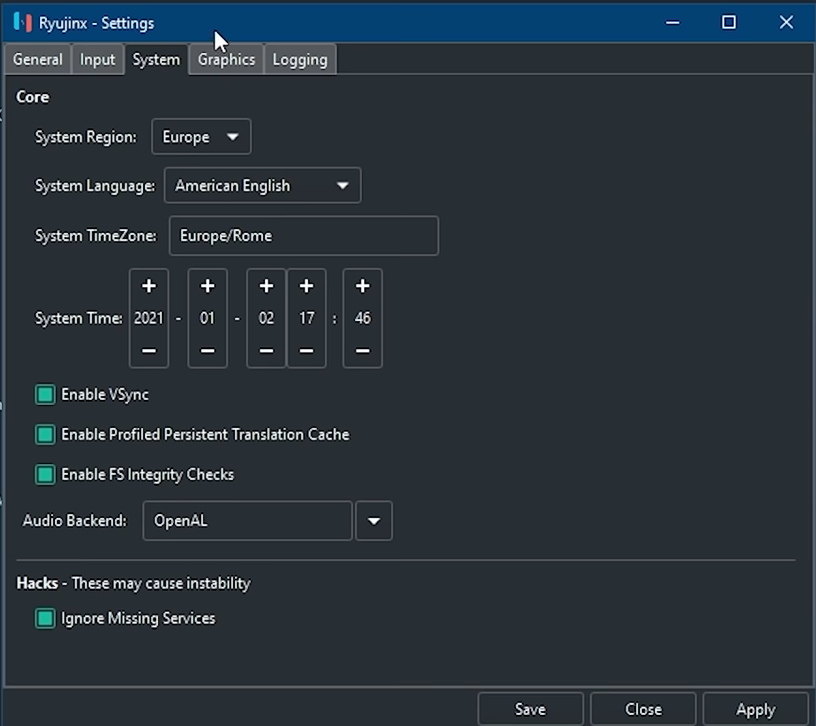Toggle Ignore Missing Services hack
This screenshot has width=816, height=726.
click(x=45, y=619)
